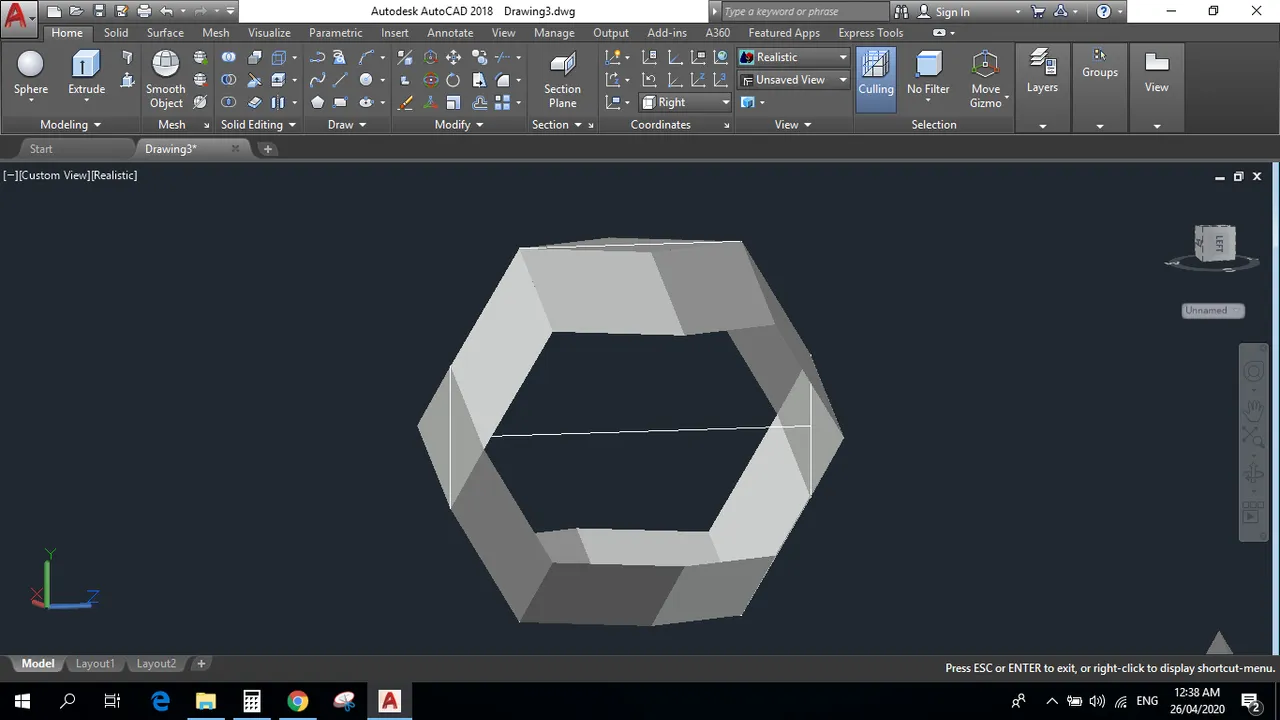Viewport: 1280px width, 720px height.
Task: Open Chrome from the taskbar
Action: coord(297,700)
